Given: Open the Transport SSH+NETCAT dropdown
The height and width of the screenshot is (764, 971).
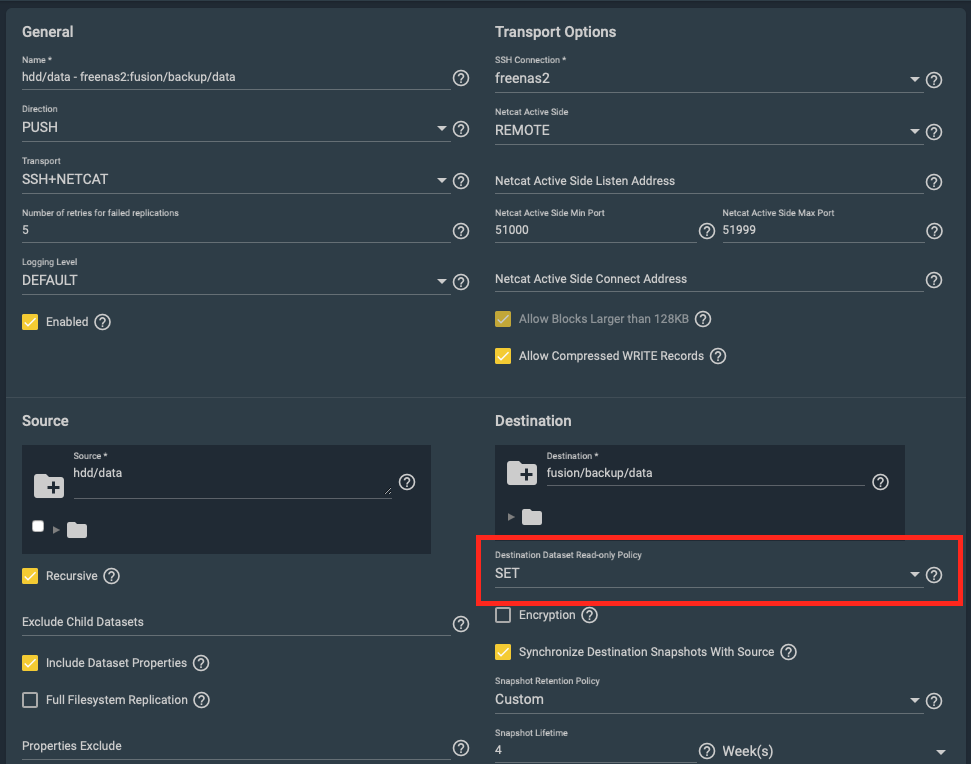Looking at the screenshot, I should click(x=235, y=180).
